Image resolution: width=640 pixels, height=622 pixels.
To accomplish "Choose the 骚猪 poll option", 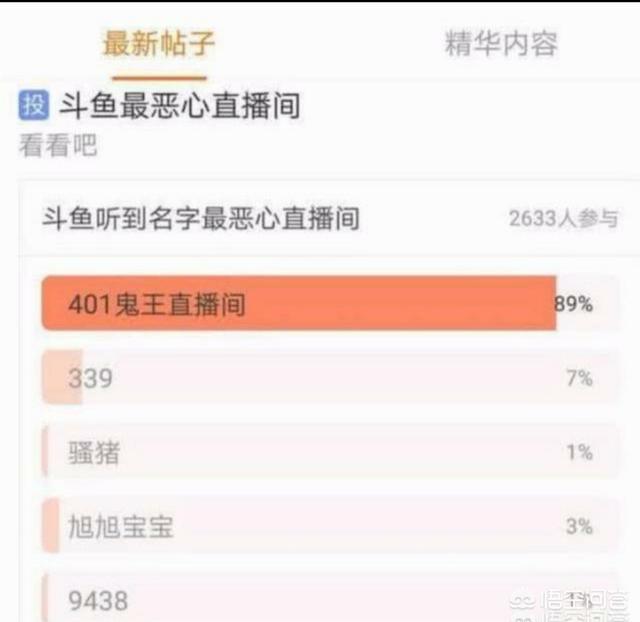I will click(331, 452).
